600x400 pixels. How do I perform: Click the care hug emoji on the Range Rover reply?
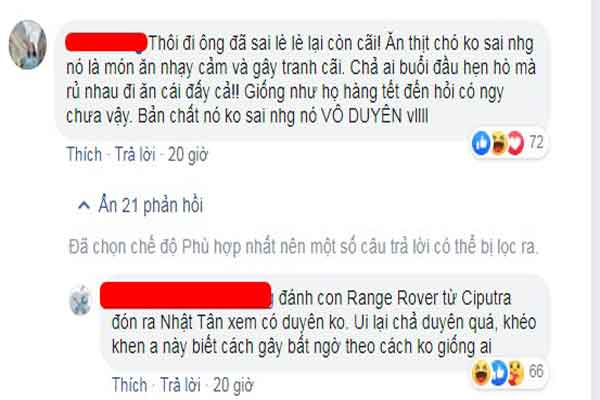tap(516, 372)
